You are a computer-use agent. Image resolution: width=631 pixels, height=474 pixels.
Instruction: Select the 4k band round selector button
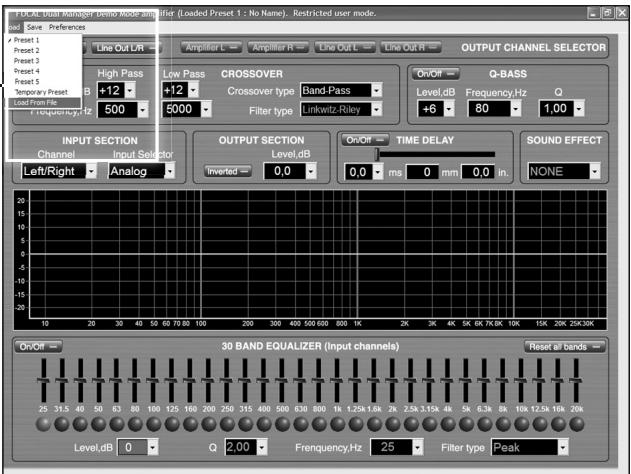click(448, 424)
